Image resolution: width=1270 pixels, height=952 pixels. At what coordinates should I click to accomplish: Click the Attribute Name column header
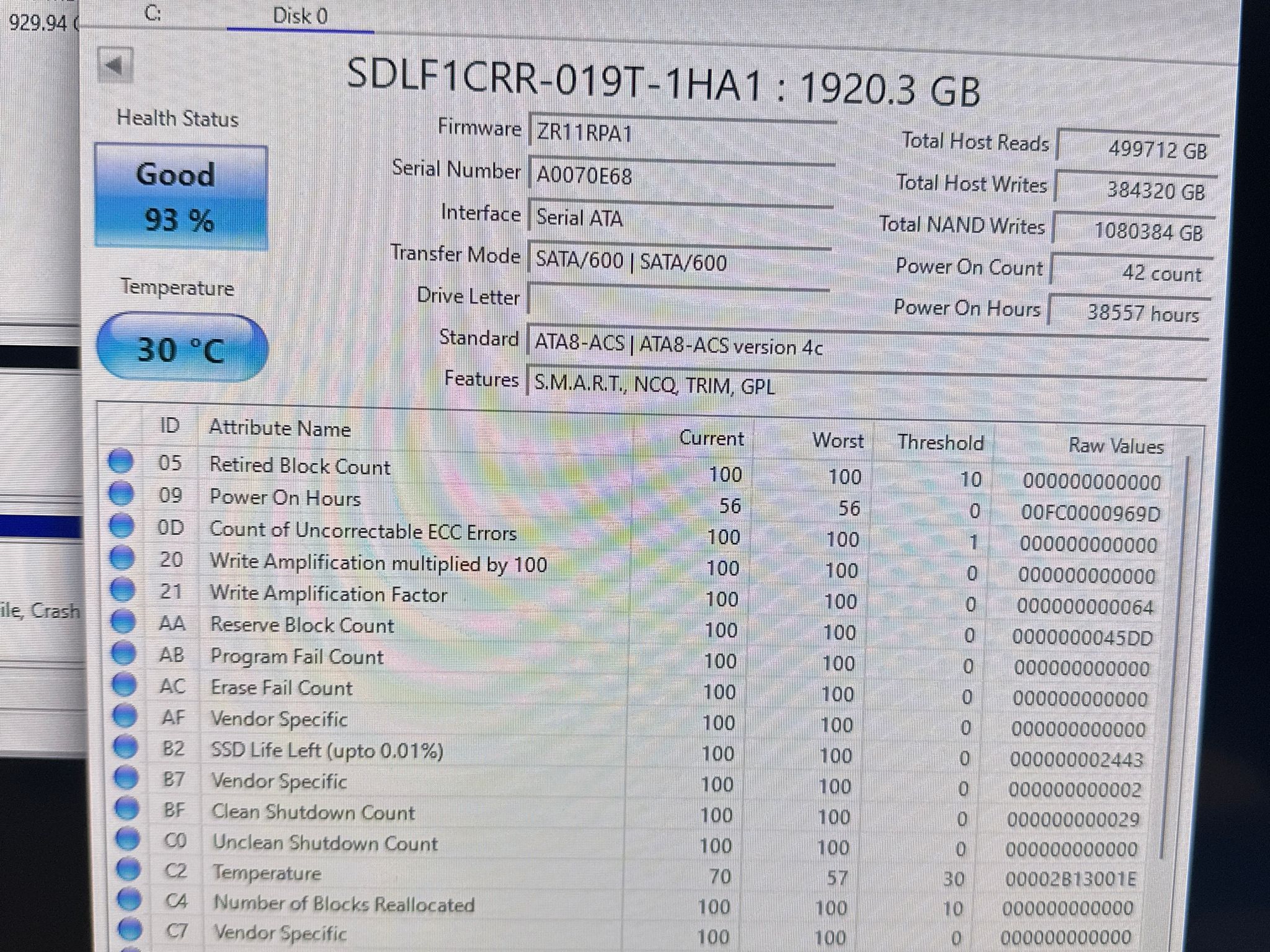[280, 428]
